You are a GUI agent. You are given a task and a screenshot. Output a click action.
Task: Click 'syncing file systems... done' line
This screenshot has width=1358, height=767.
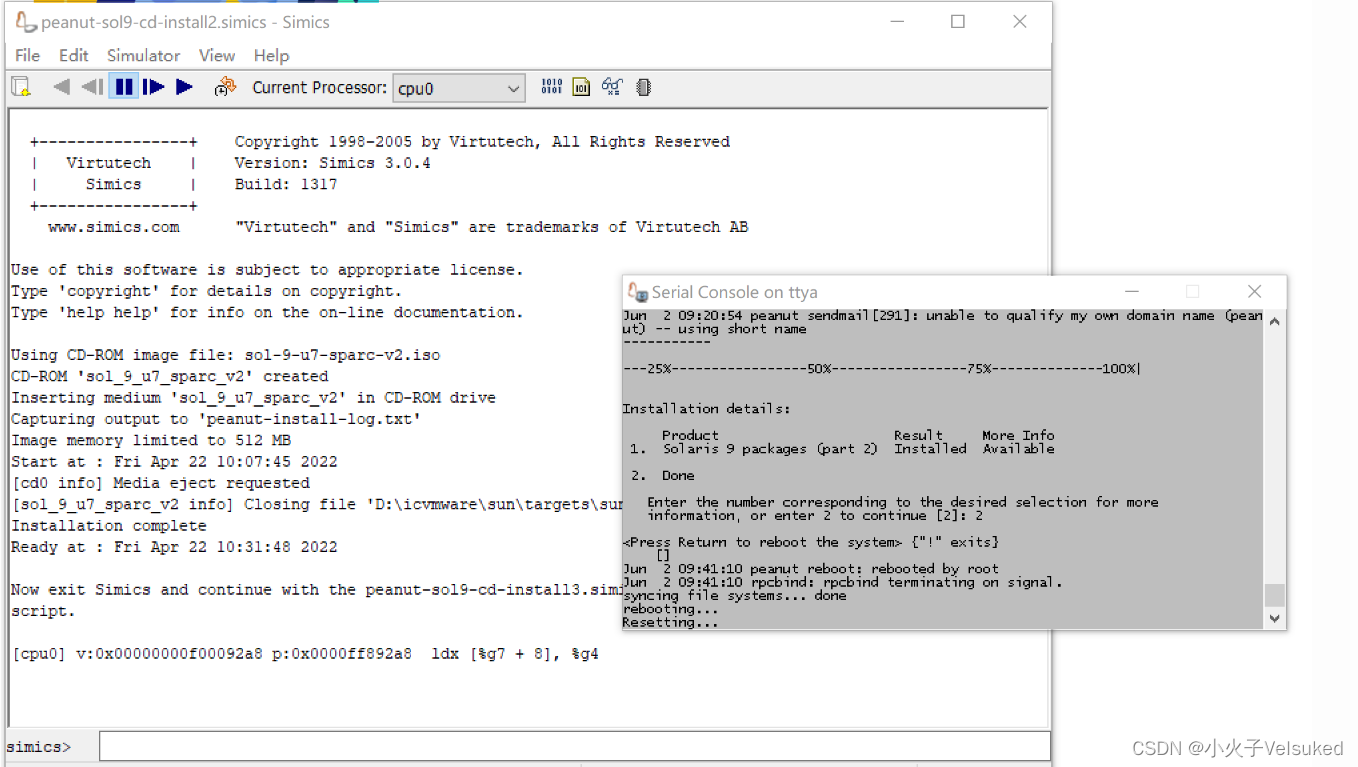pyautogui.click(x=734, y=596)
